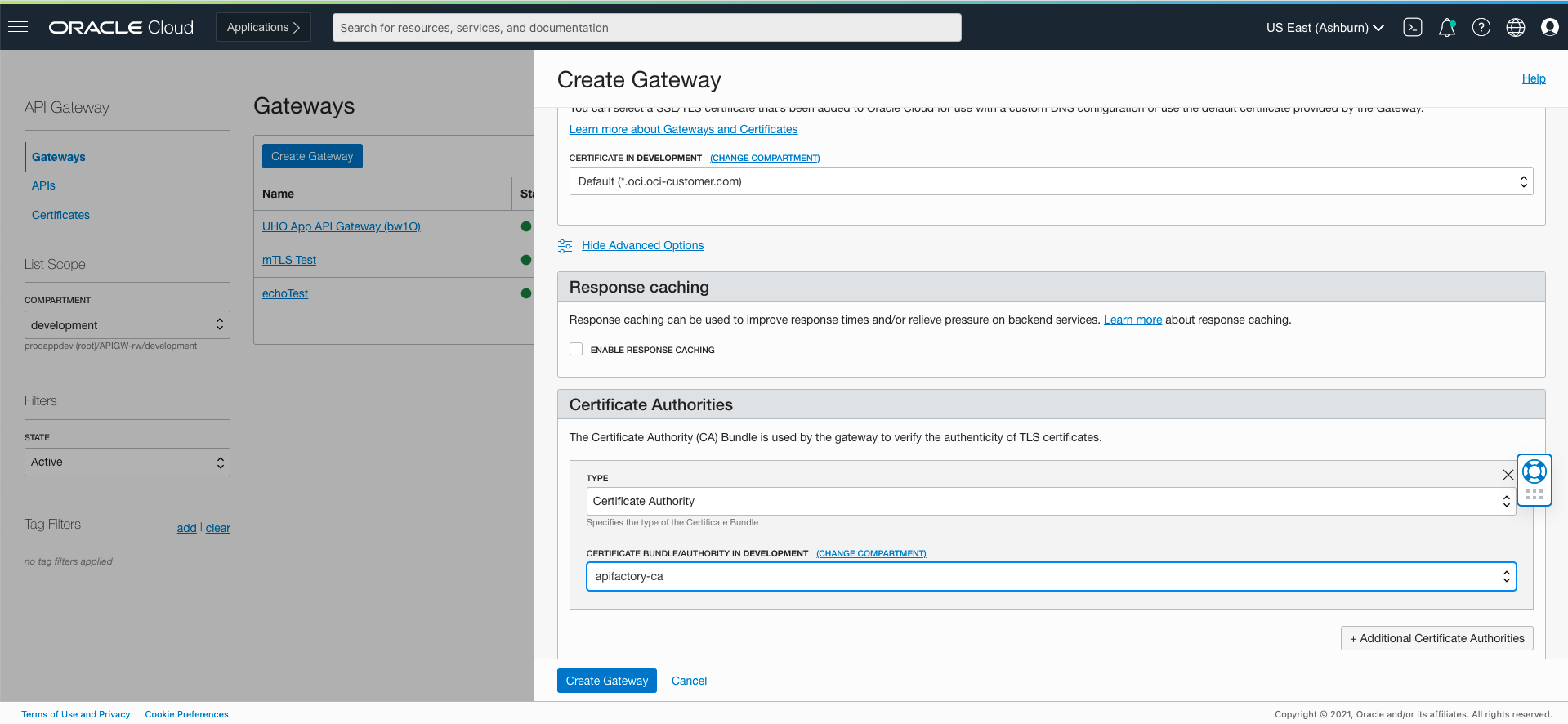This screenshot has width=1568, height=724.
Task: Open Cookie Preferences link
Action: point(186,714)
